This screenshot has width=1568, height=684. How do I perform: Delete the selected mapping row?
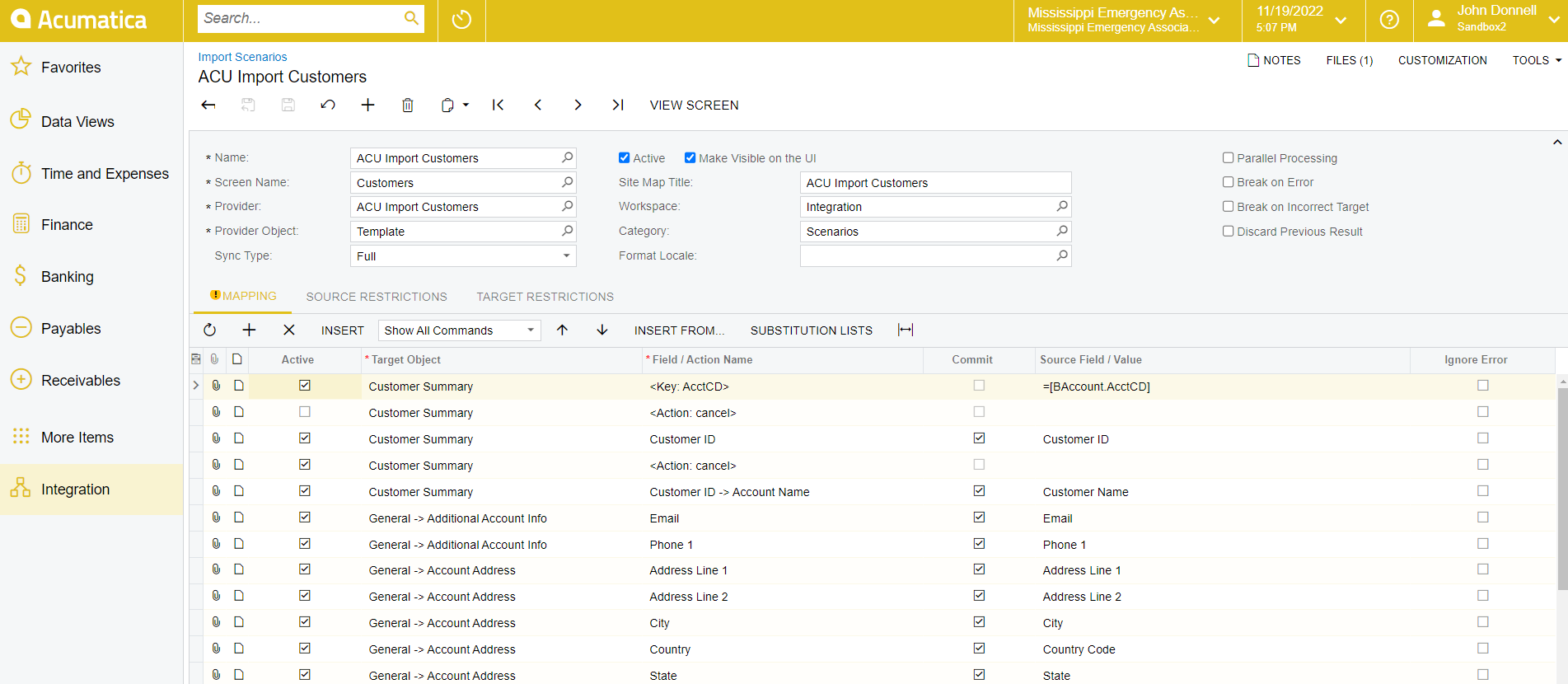(x=288, y=330)
